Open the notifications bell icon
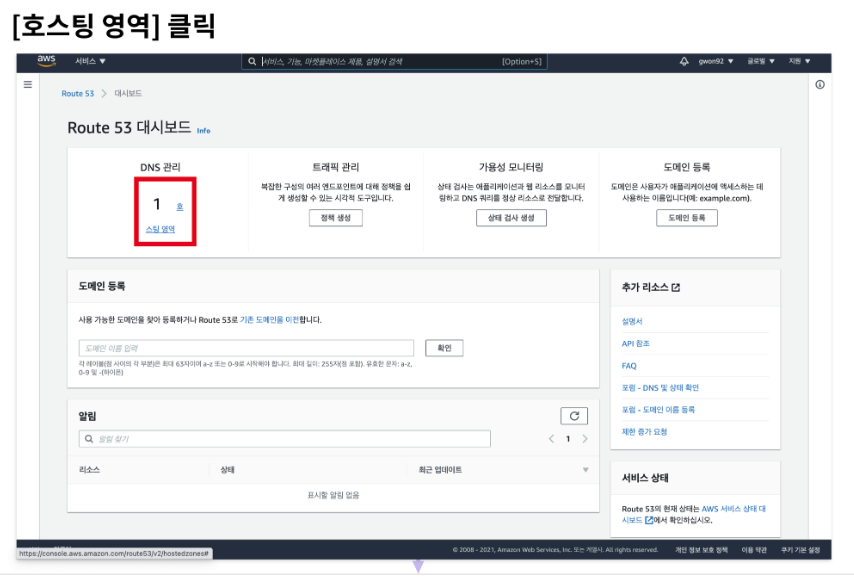854x583 pixels. pos(684,61)
